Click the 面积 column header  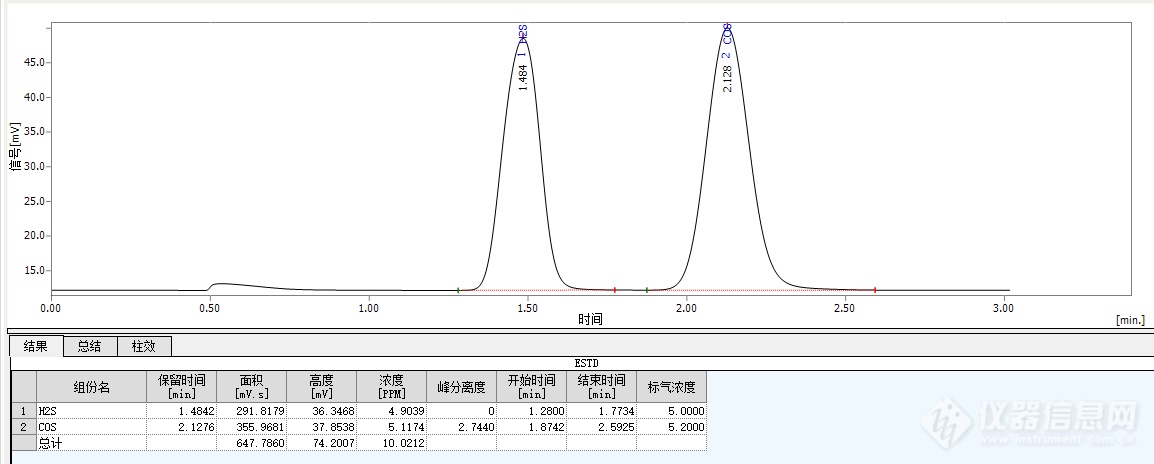[x=251, y=387]
